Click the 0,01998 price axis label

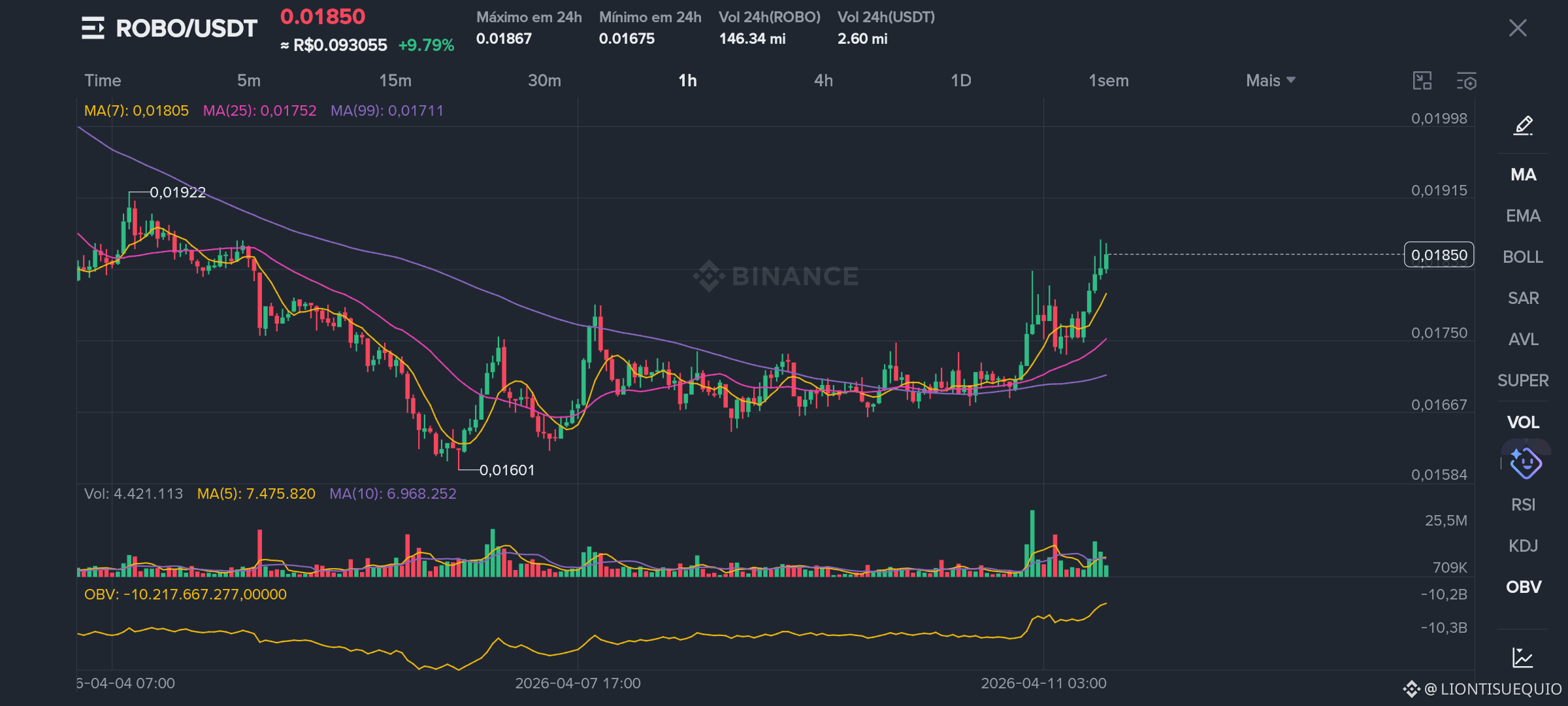point(1439,118)
